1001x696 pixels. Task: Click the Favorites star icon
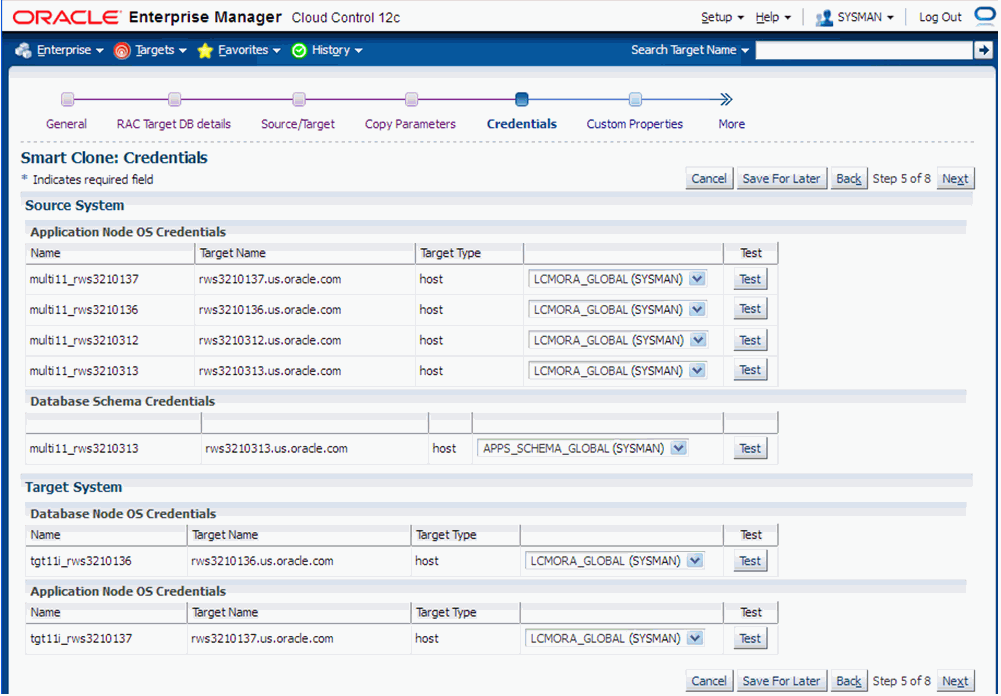tap(205, 50)
